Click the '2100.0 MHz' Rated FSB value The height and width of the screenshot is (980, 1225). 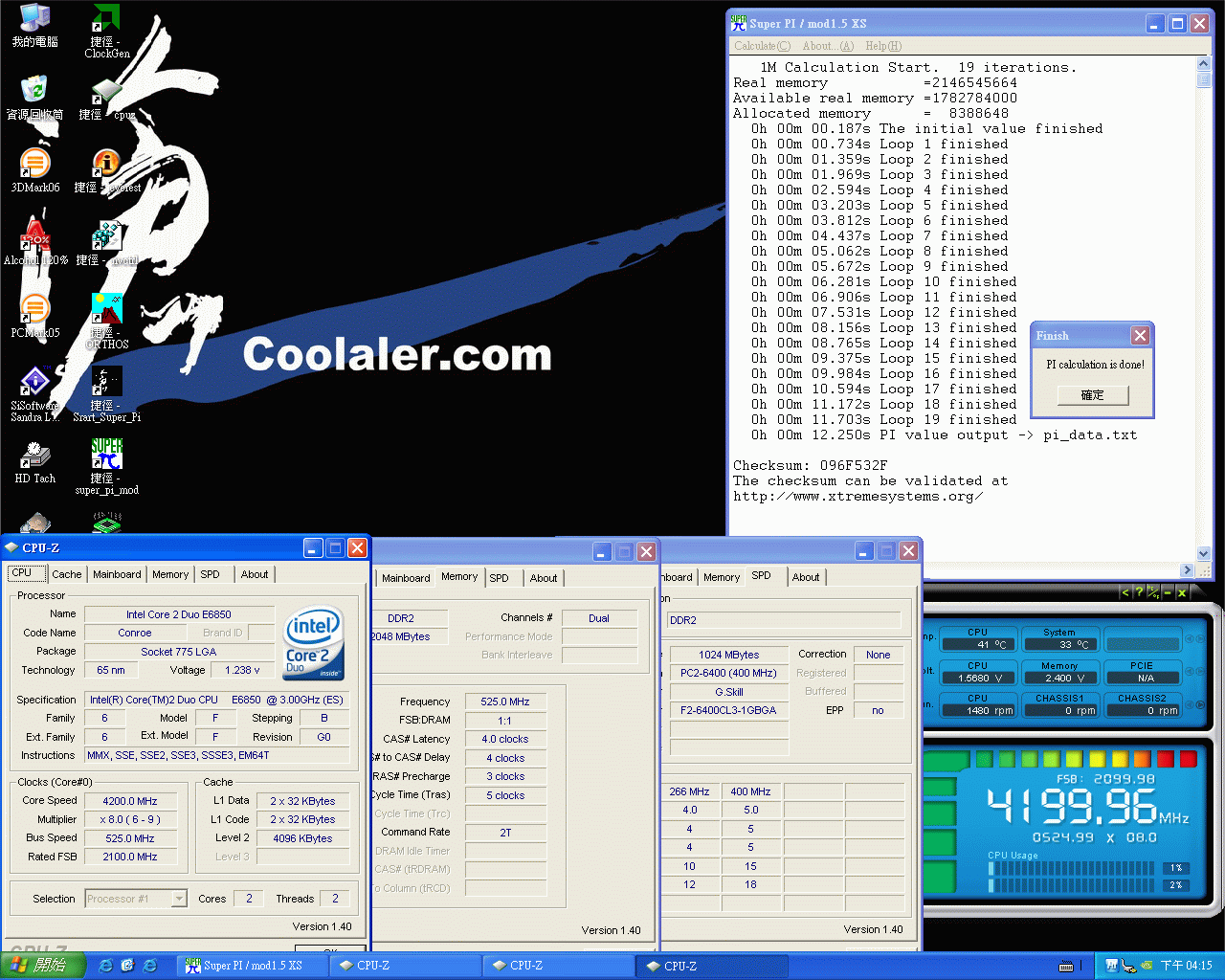(130, 857)
